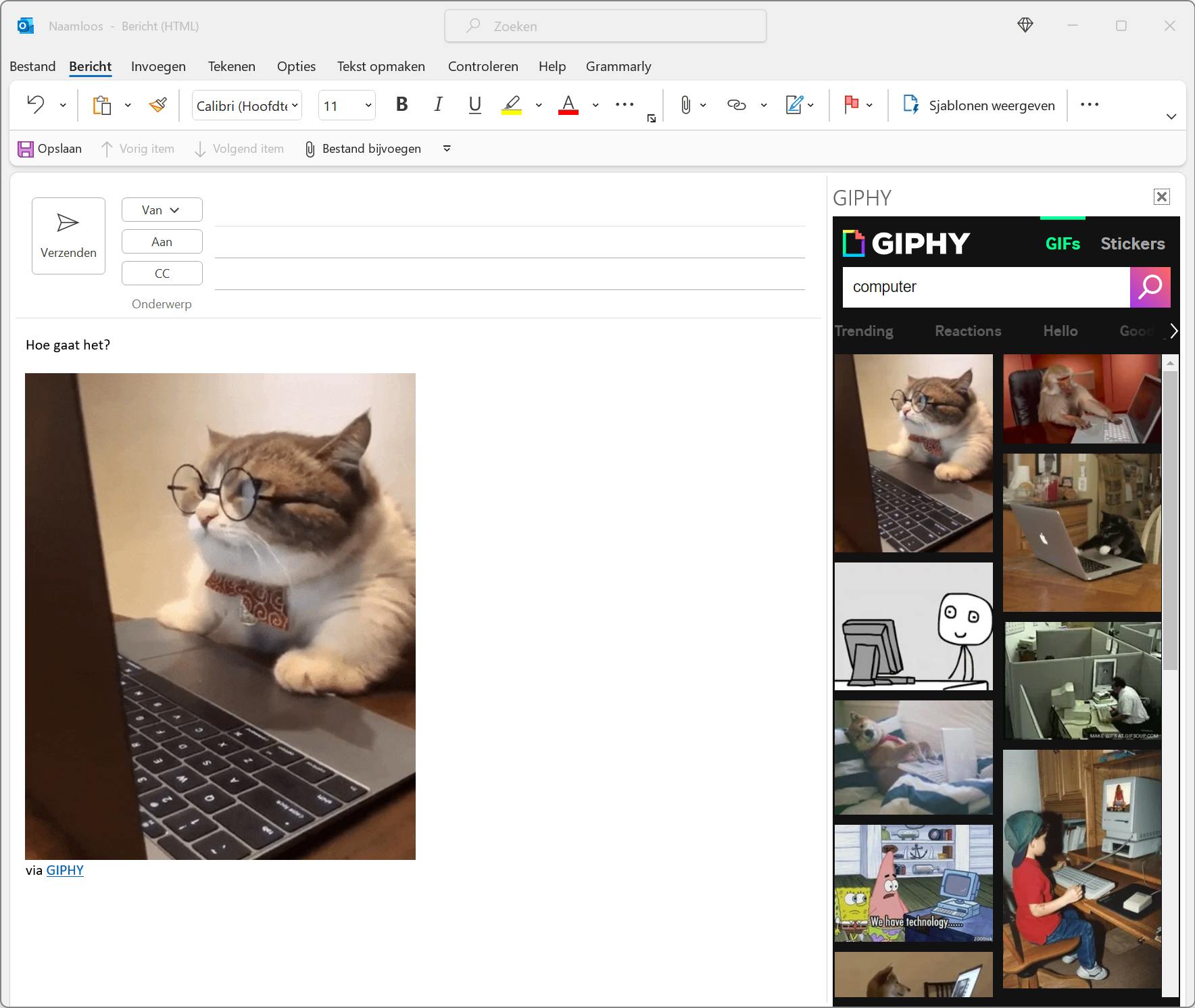Viewport: 1195px width, 1008px height.
Task: Select the Stickers tab in GIPHY
Action: tap(1133, 243)
